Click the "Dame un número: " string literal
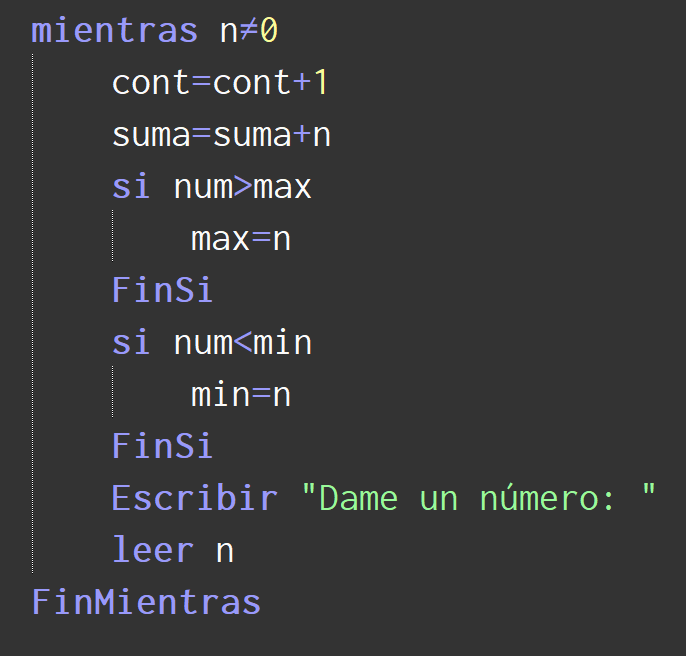The width and height of the screenshot is (686, 656). pyautogui.click(x=478, y=498)
